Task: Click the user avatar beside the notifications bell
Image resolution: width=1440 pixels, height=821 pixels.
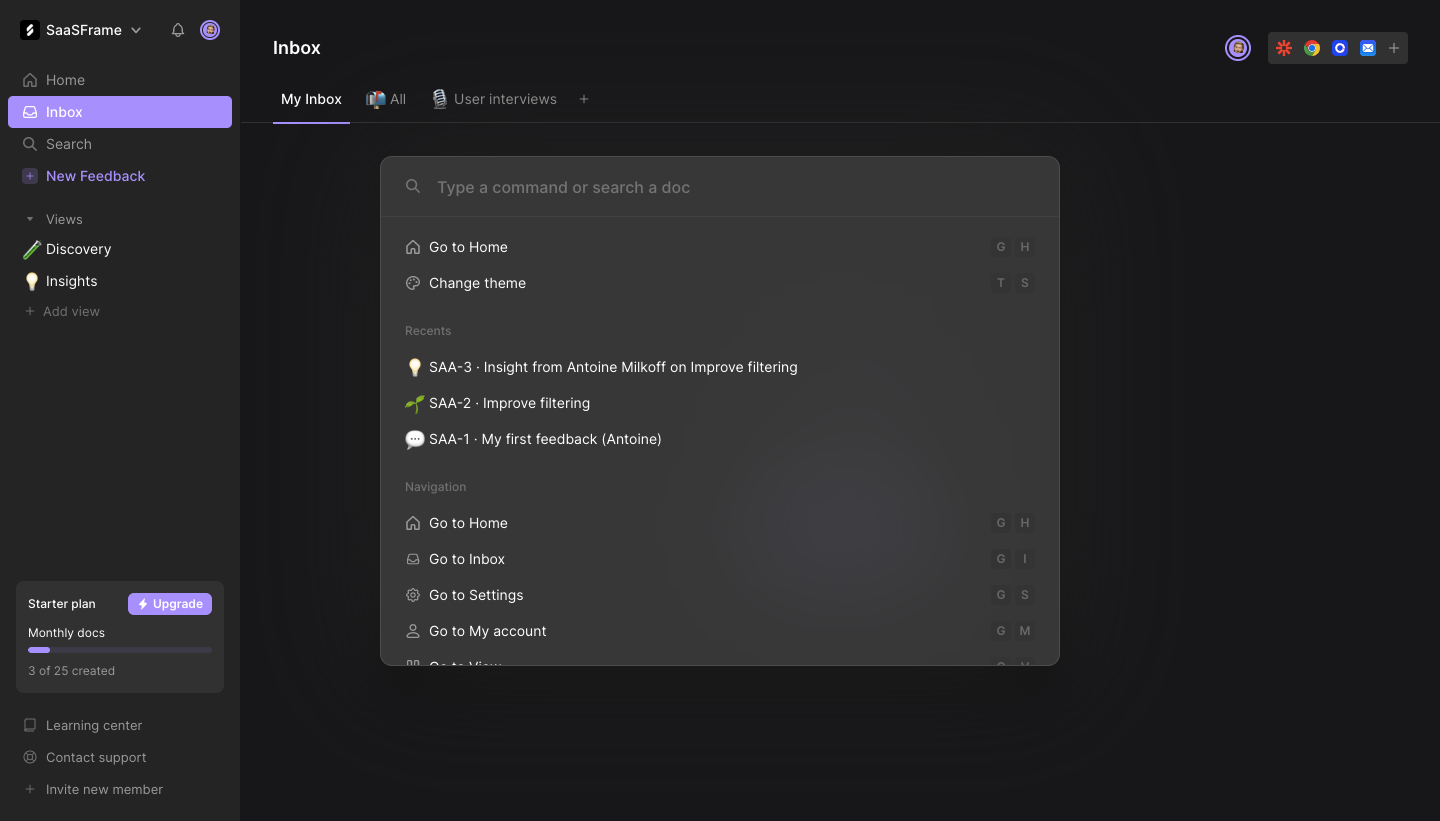Action: point(210,30)
